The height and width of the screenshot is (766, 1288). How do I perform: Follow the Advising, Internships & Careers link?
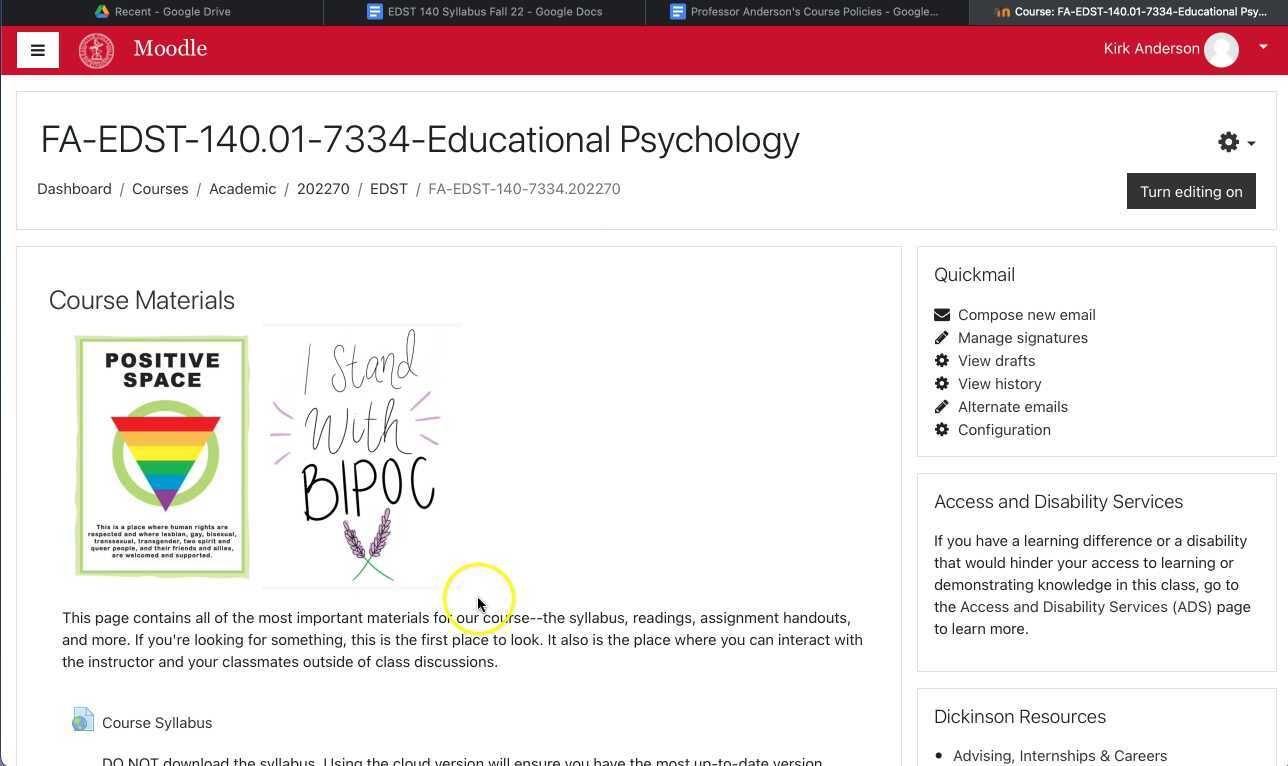coord(1060,755)
